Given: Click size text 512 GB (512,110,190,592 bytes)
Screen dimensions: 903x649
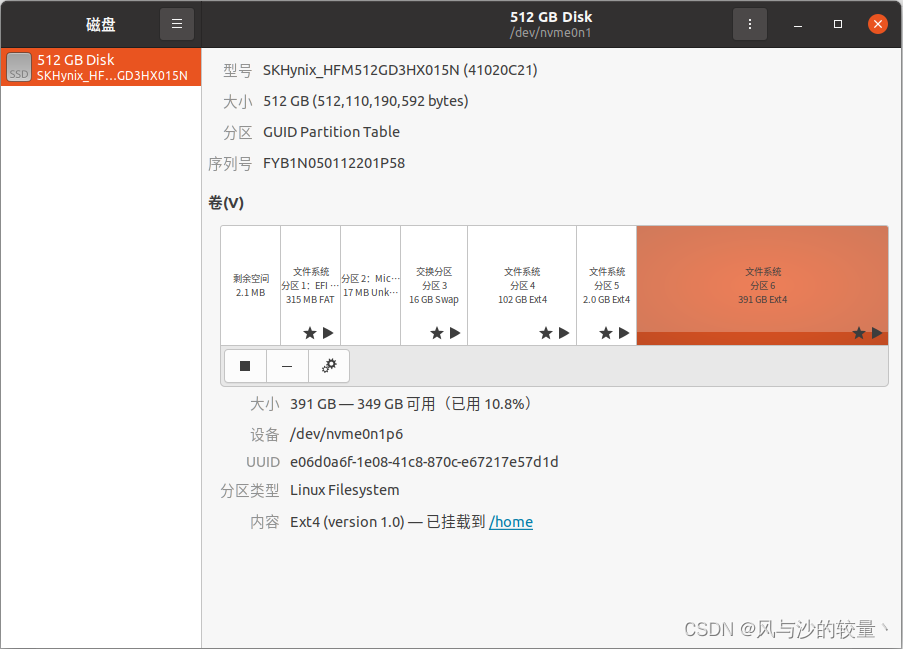Looking at the screenshot, I should tap(366, 101).
